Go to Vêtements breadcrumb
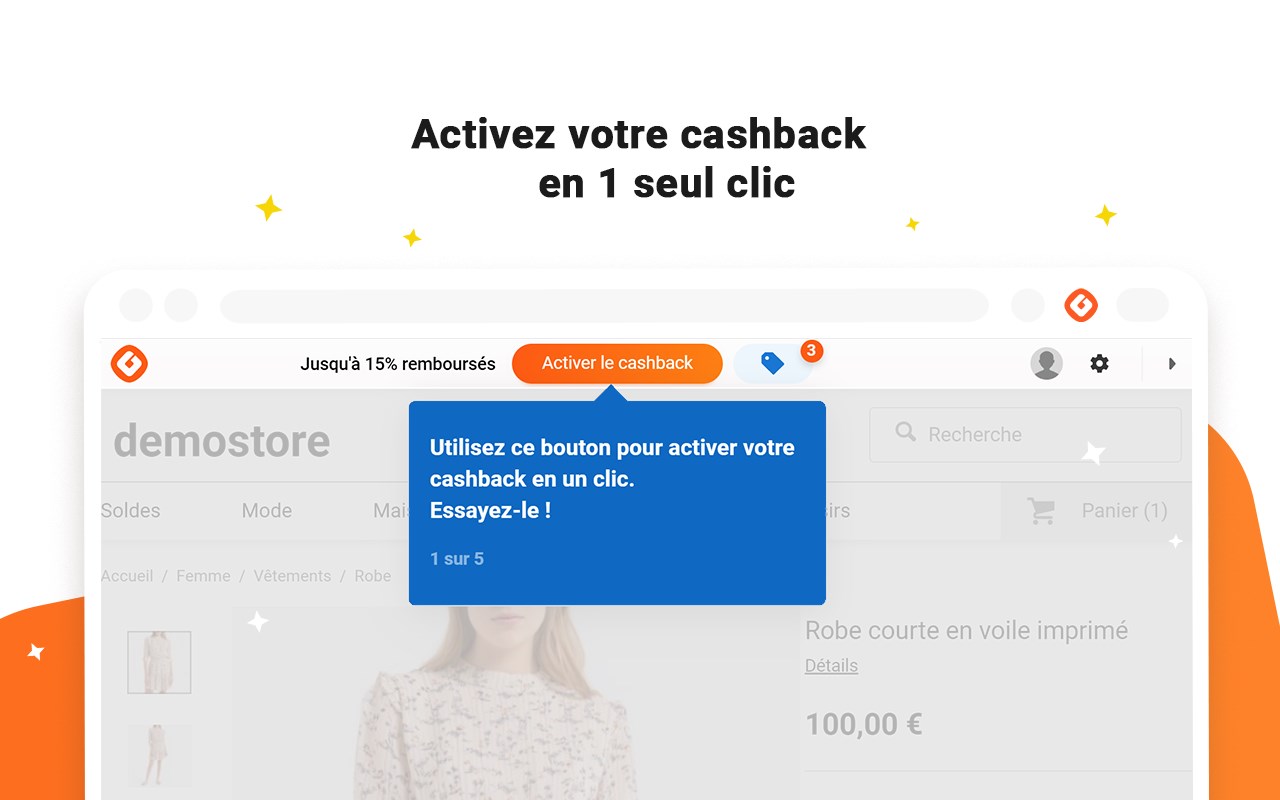 pos(292,576)
